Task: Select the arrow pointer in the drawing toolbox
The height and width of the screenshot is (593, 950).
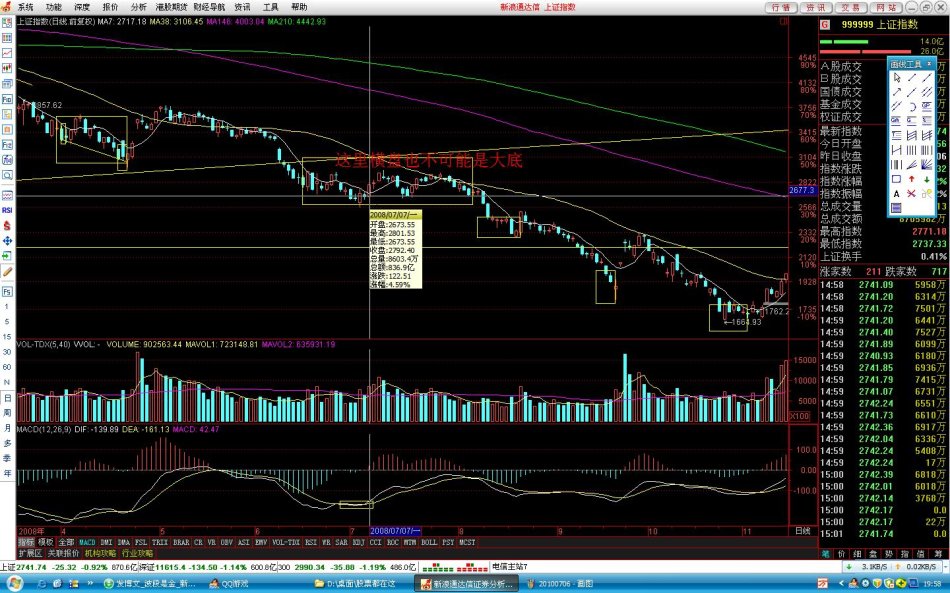Action: point(897,78)
